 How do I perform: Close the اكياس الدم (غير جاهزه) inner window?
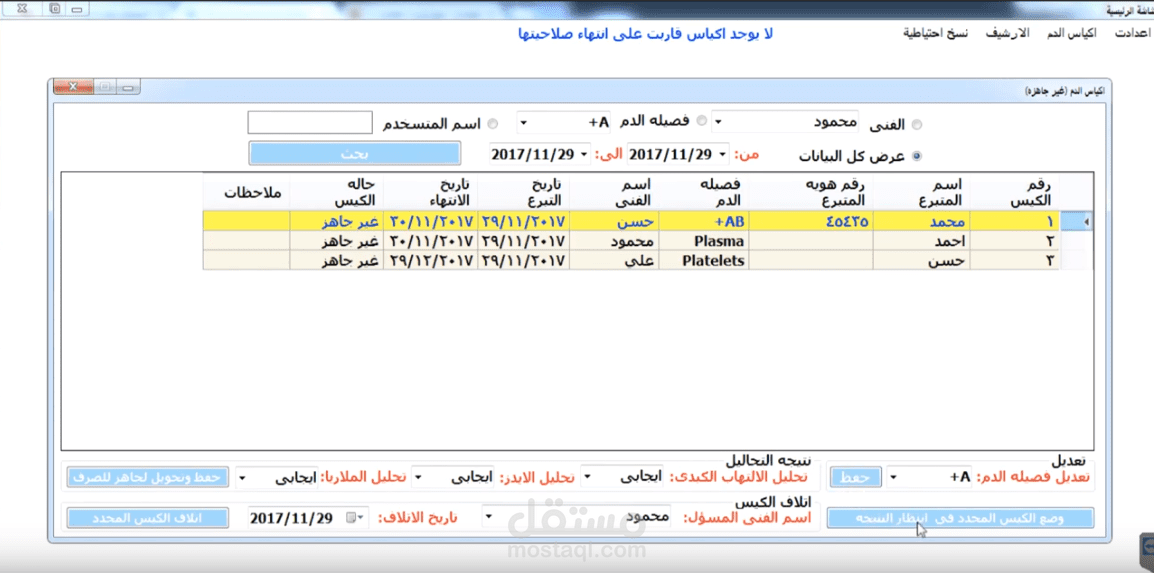(72, 87)
